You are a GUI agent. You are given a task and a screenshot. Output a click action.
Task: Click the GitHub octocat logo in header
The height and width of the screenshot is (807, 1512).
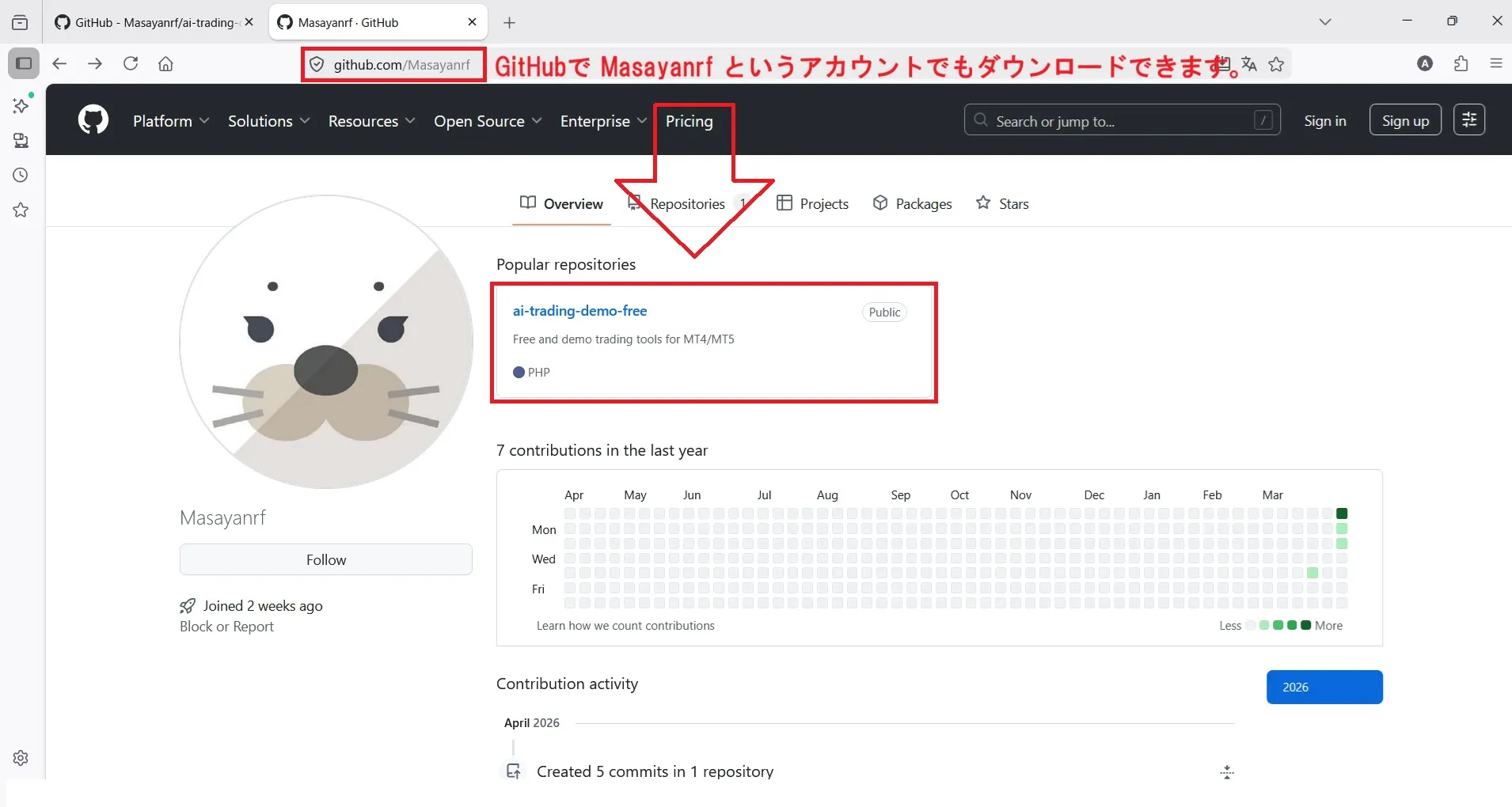pos(93,120)
